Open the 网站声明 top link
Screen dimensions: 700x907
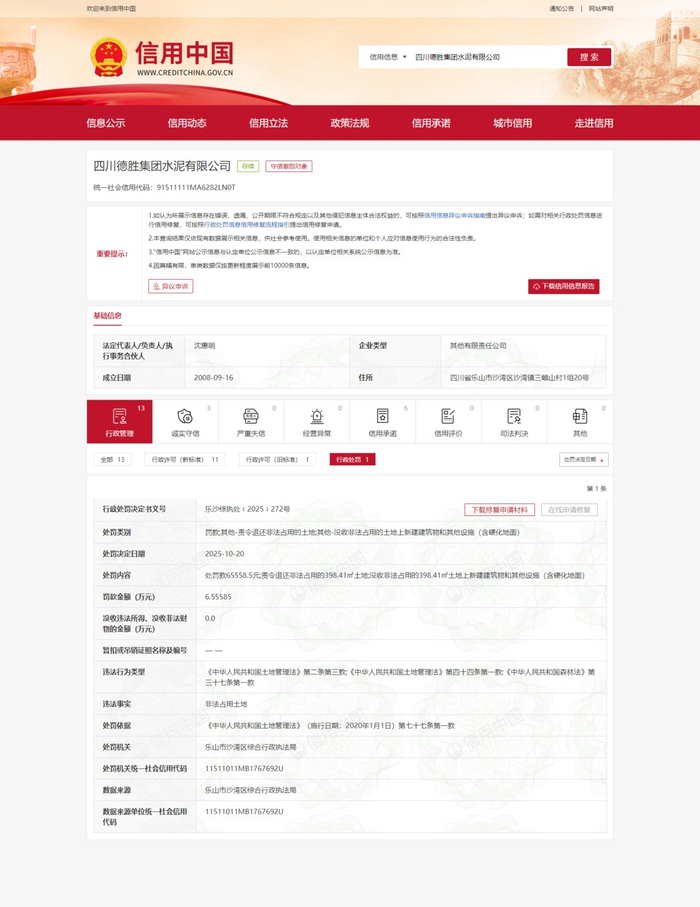pyautogui.click(x=600, y=9)
